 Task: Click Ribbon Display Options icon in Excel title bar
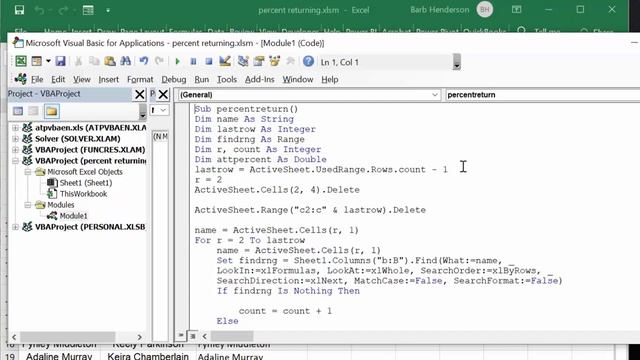coord(516,10)
